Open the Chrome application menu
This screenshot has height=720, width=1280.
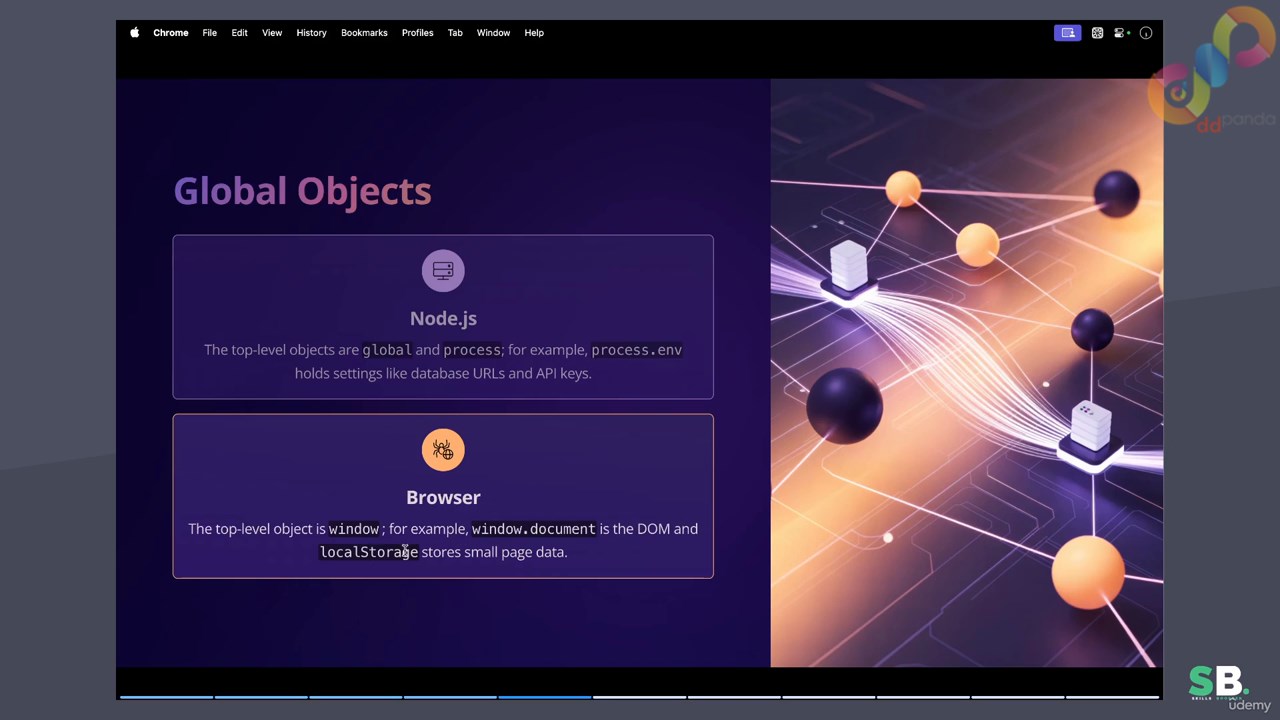170,33
